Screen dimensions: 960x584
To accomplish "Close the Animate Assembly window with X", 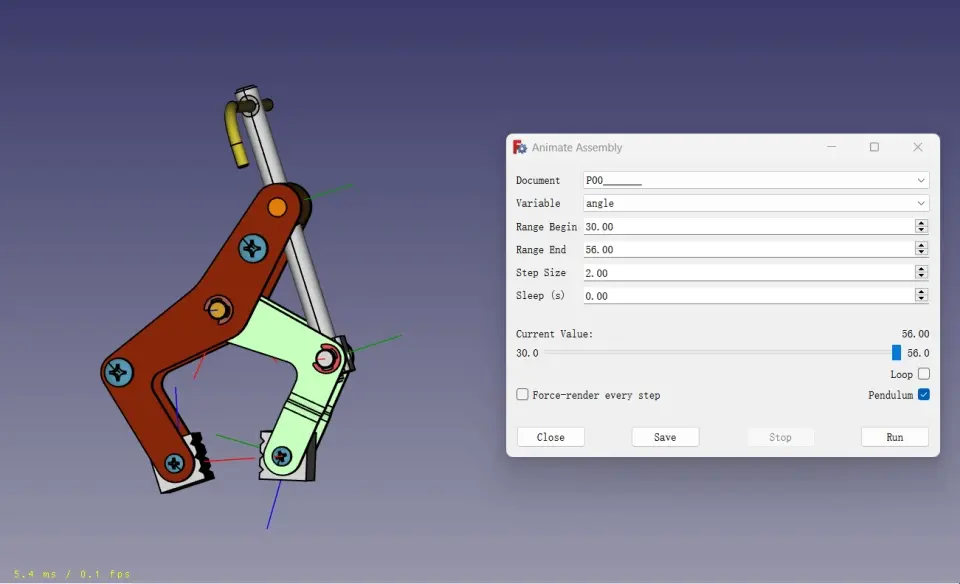I will point(917,147).
